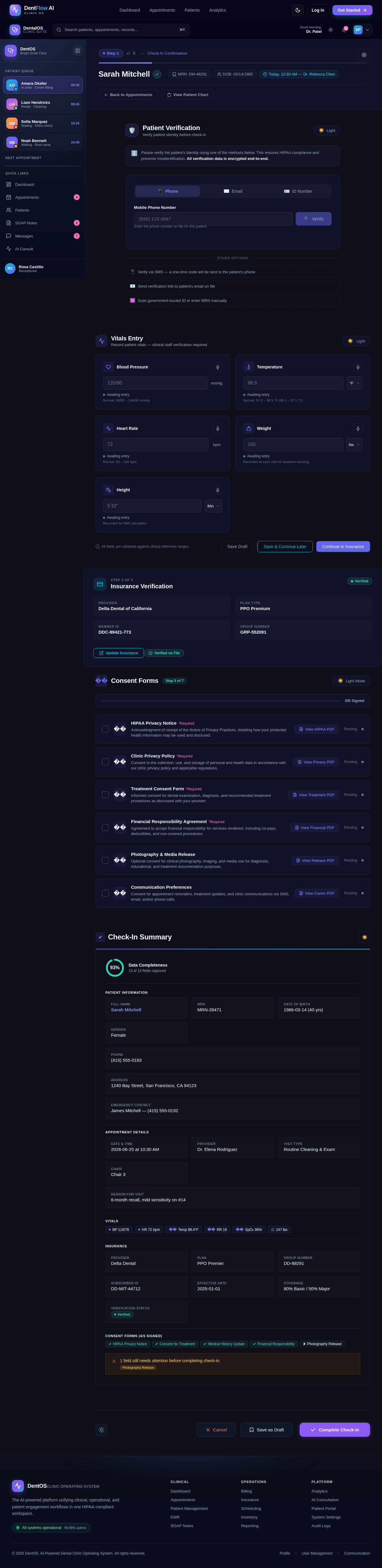
Task: Check the Communication Preferences checkbox
Action: coord(105,893)
